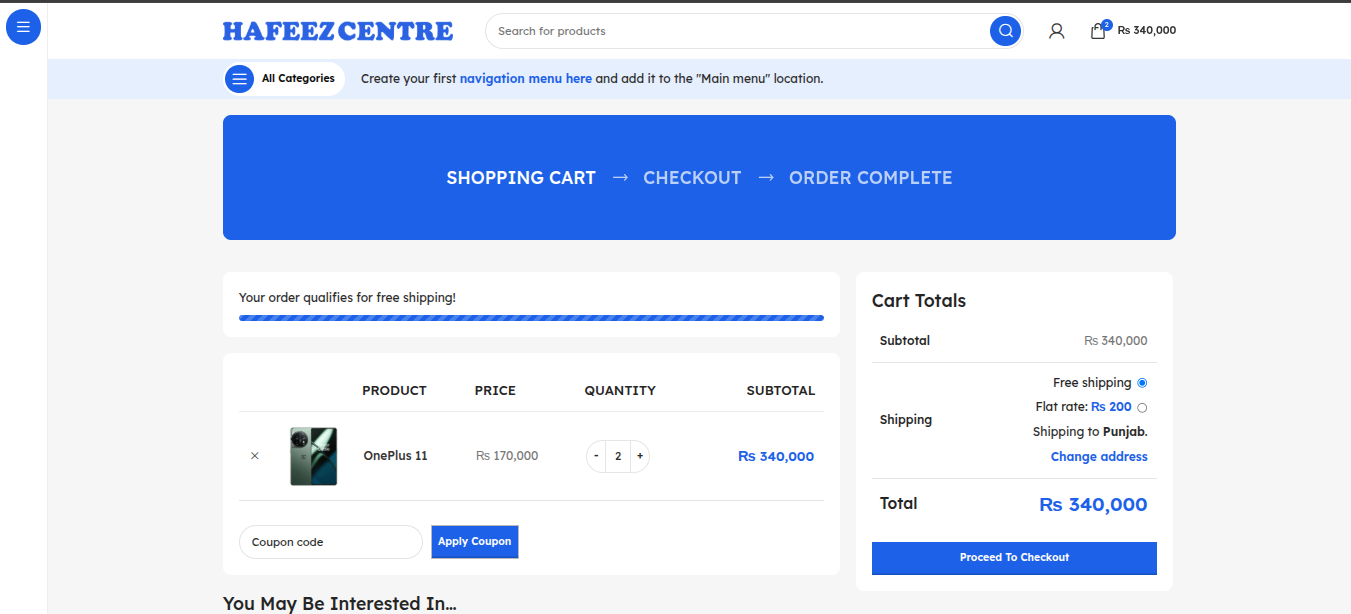
Task: Select the Free shipping radio option
Action: (1142, 383)
